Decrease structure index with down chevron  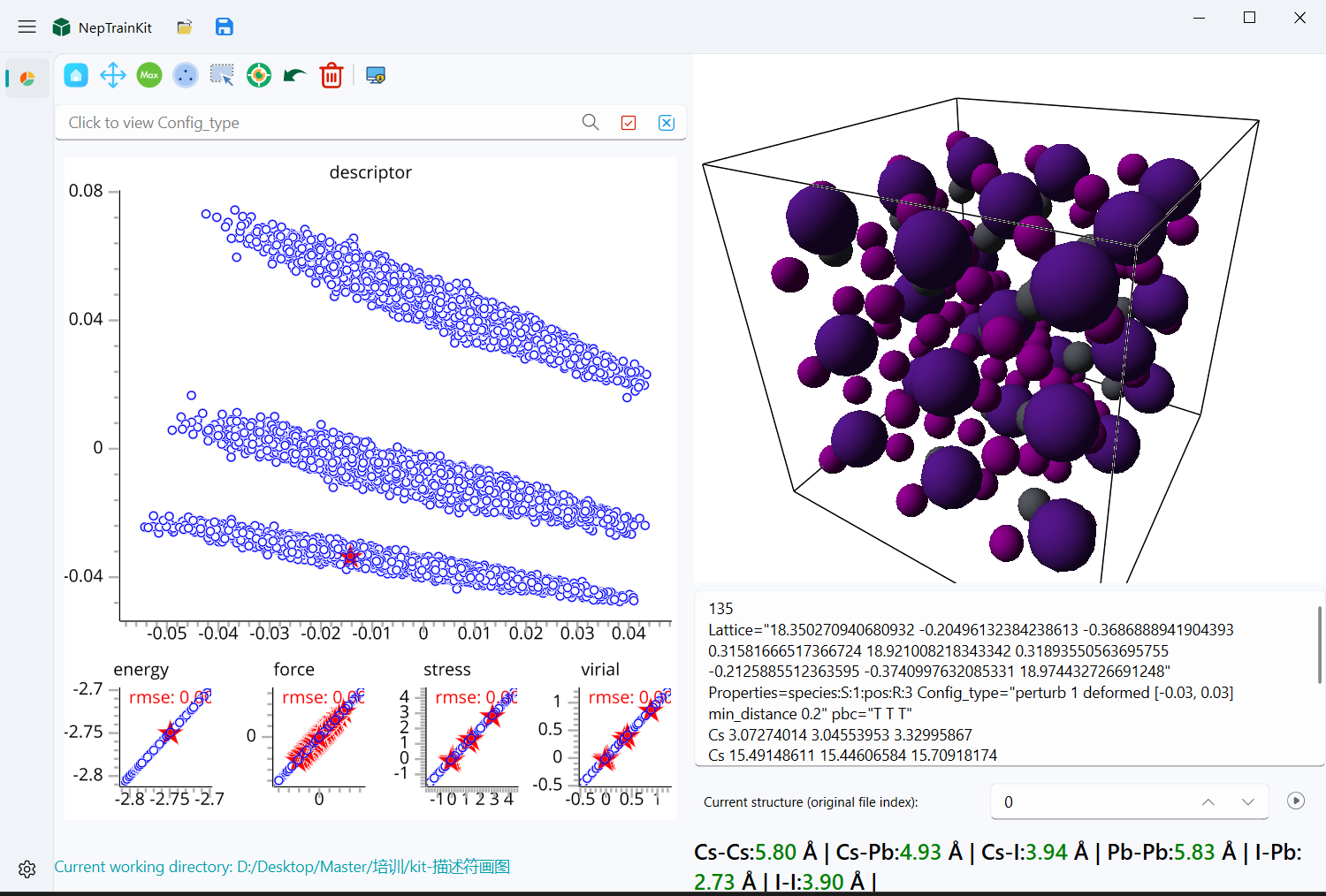click(1247, 802)
